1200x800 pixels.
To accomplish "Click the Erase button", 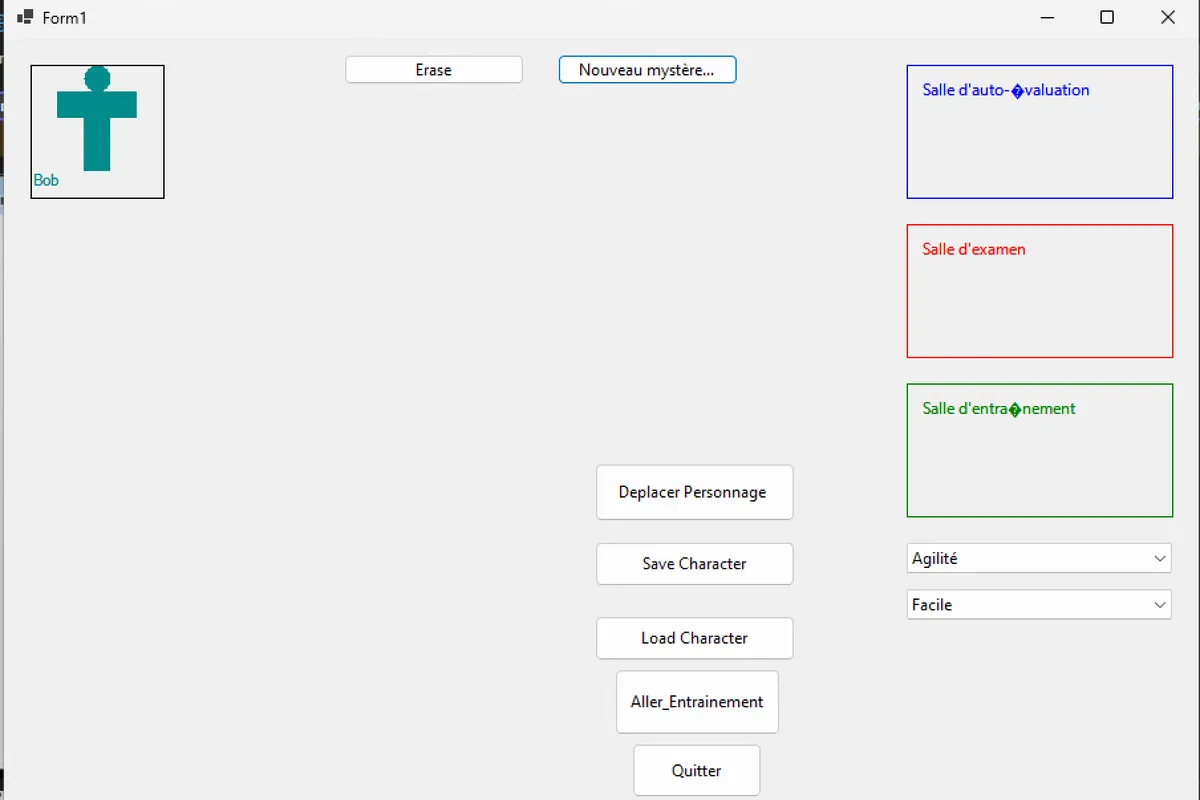I will point(434,70).
